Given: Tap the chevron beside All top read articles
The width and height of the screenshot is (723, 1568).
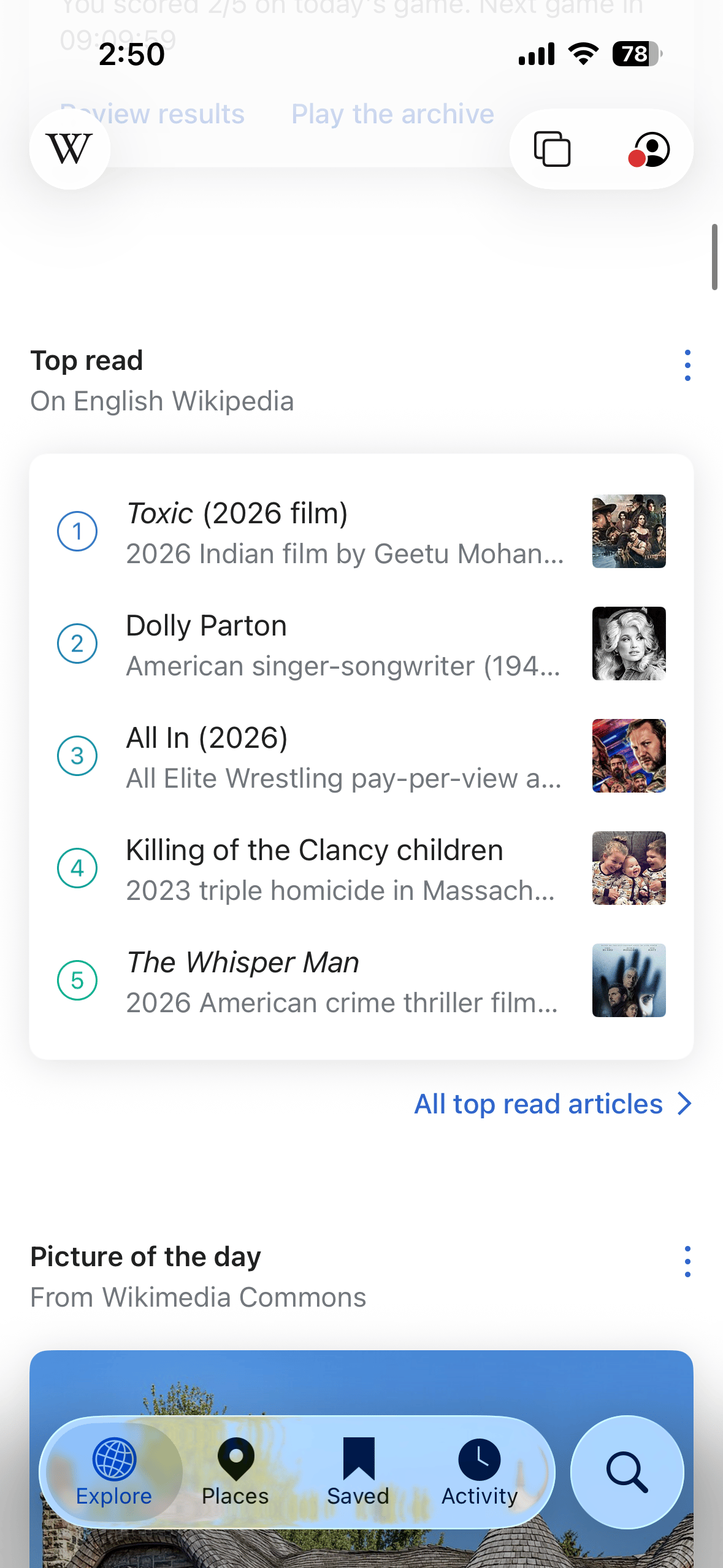Looking at the screenshot, I should tap(685, 1104).
